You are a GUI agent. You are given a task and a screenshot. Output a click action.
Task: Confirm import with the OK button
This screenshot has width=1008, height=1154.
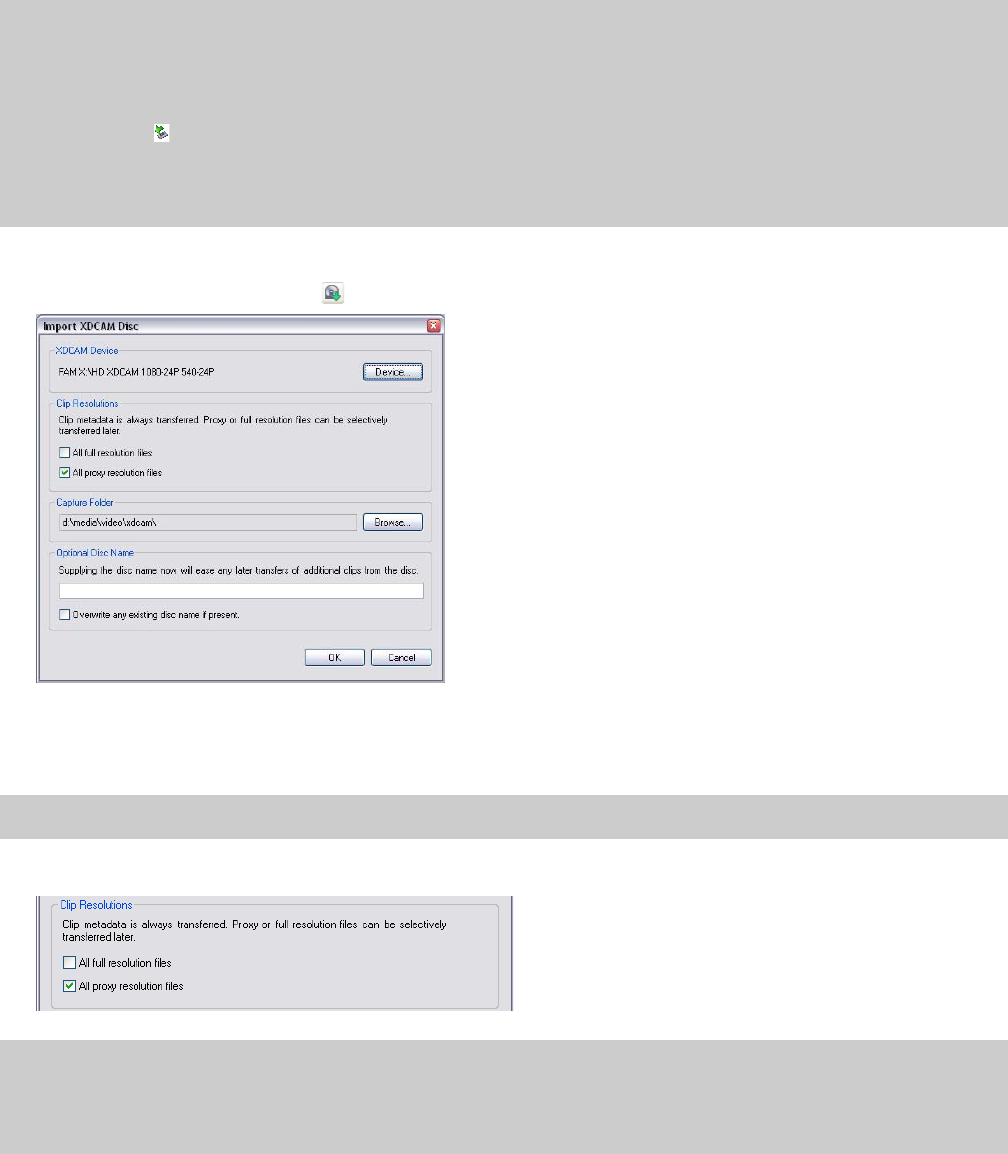[x=335, y=657]
